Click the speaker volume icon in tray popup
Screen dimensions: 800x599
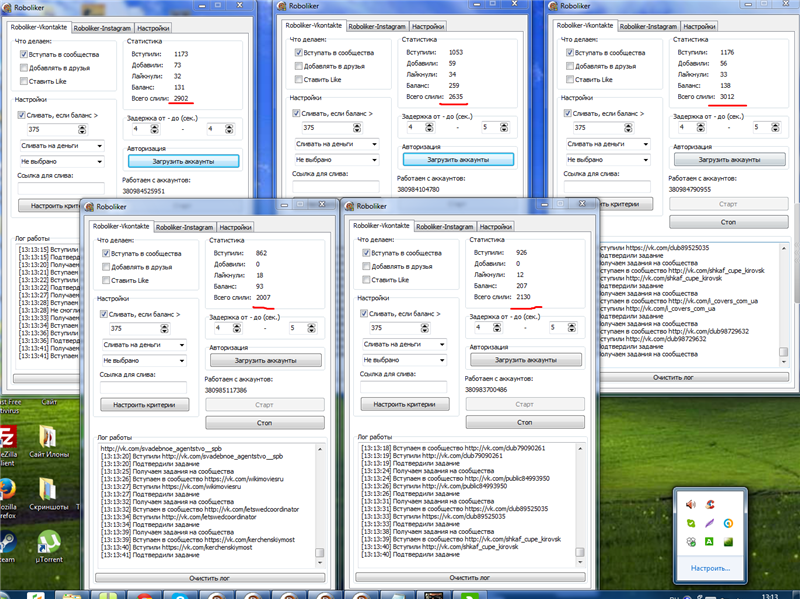[691, 503]
